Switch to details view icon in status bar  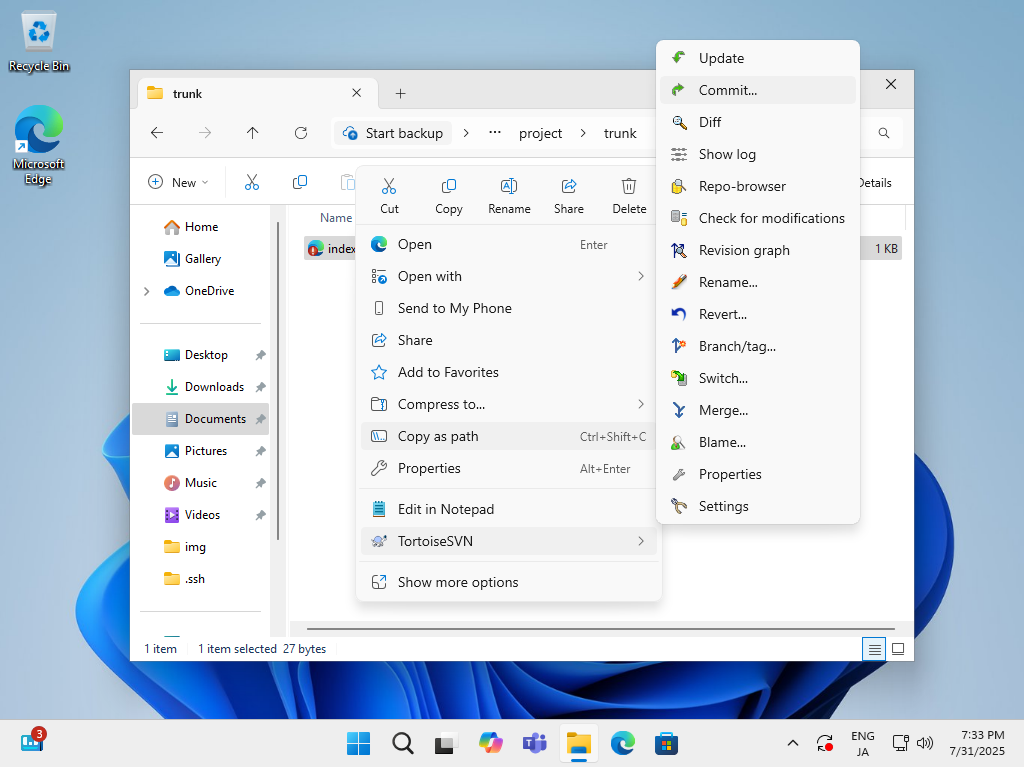[874, 649]
